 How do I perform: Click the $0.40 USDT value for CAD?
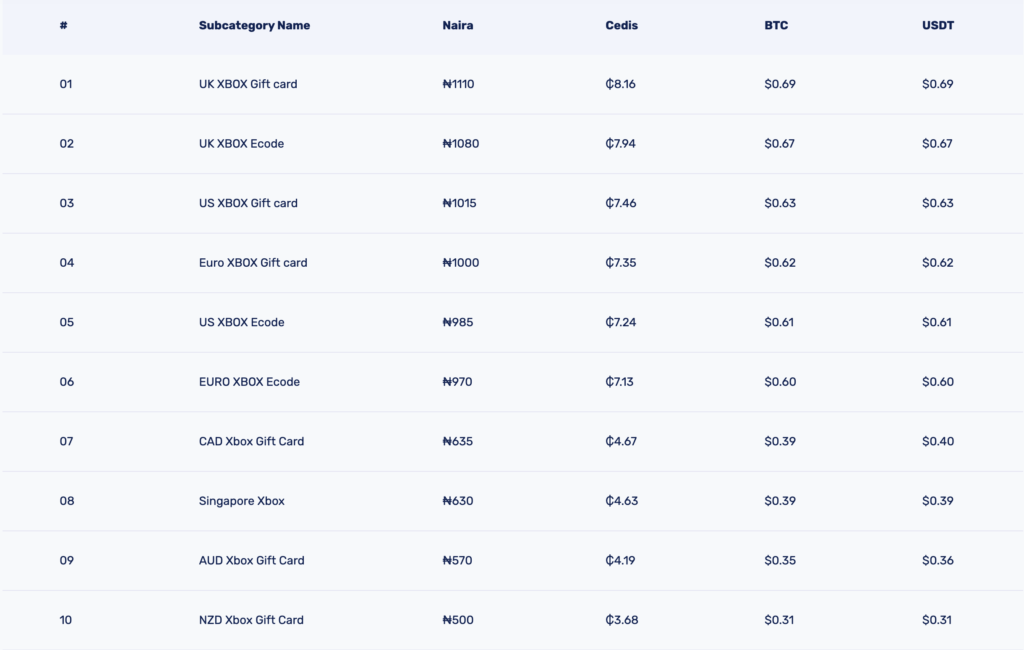[x=938, y=441]
